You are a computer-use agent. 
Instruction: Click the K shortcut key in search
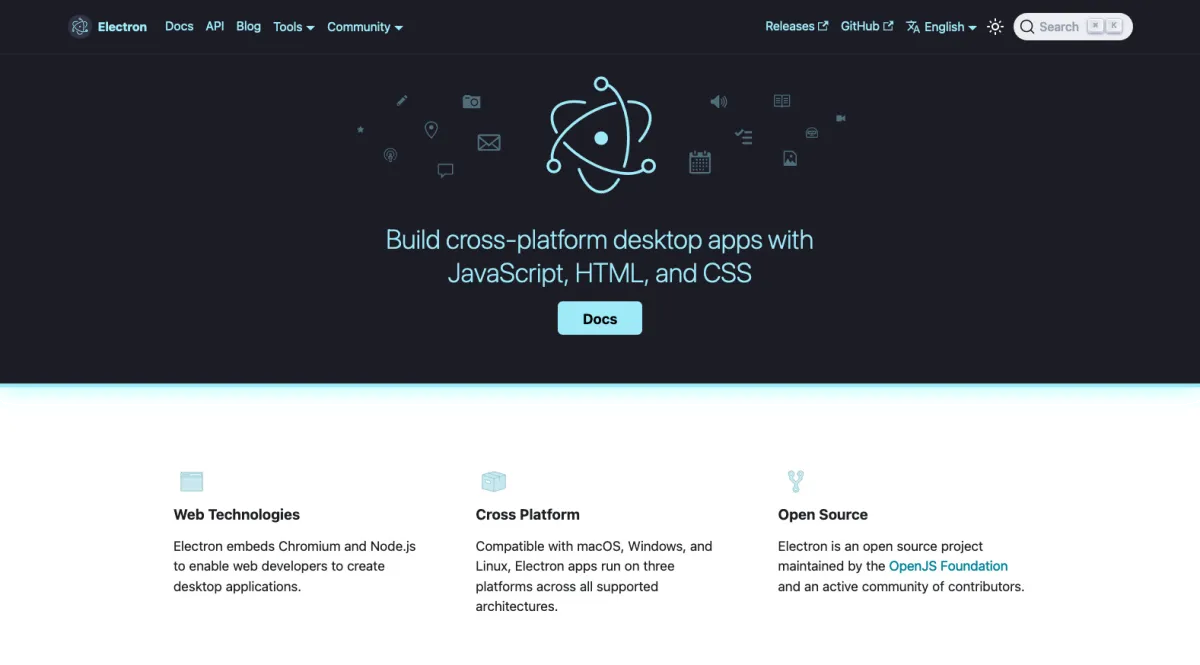1114,26
